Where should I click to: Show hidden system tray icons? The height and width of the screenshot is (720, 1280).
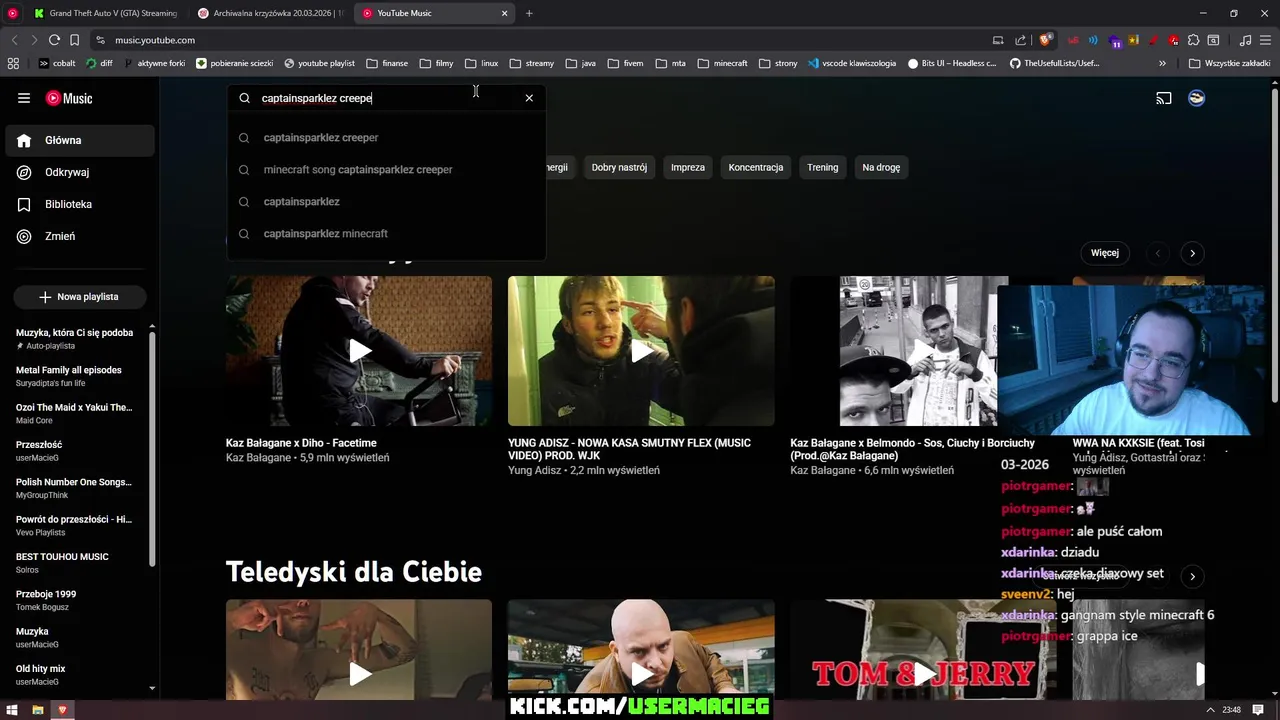point(1211,710)
